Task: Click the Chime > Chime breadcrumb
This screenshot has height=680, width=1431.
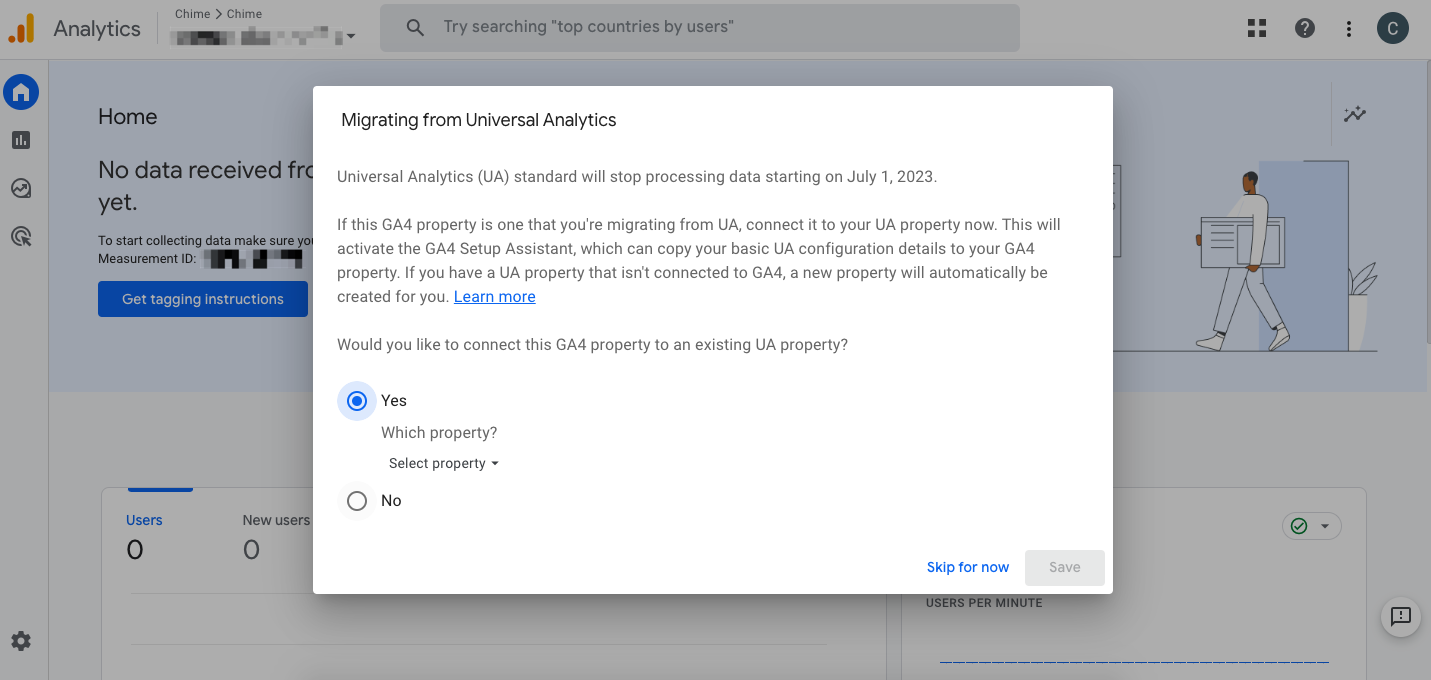Action: click(x=218, y=14)
